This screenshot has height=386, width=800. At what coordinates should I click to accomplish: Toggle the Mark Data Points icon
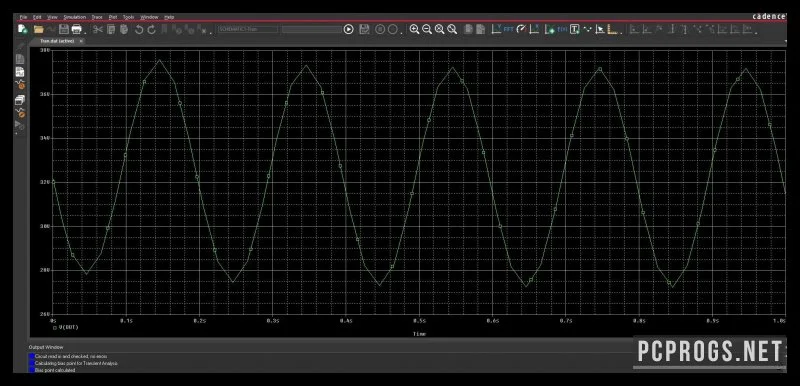click(587, 29)
